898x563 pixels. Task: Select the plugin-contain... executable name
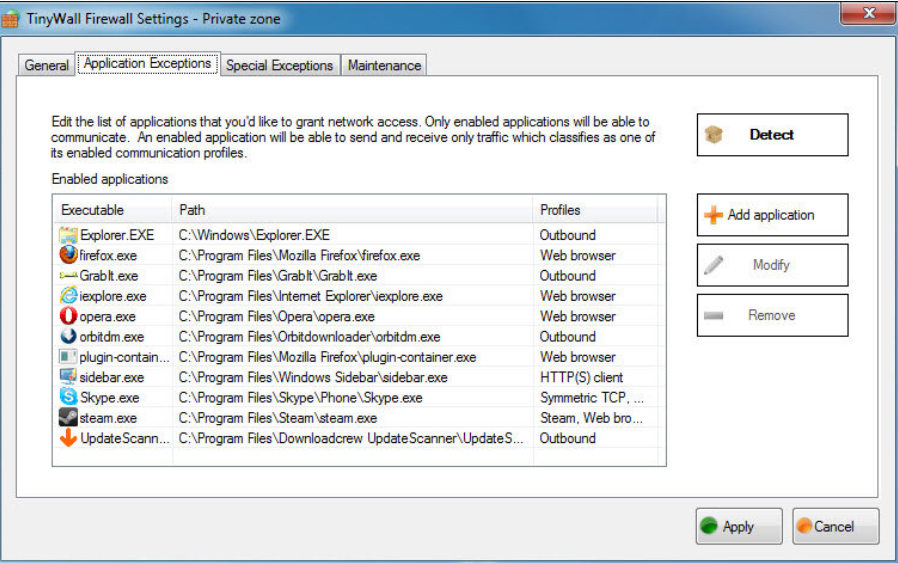125,357
